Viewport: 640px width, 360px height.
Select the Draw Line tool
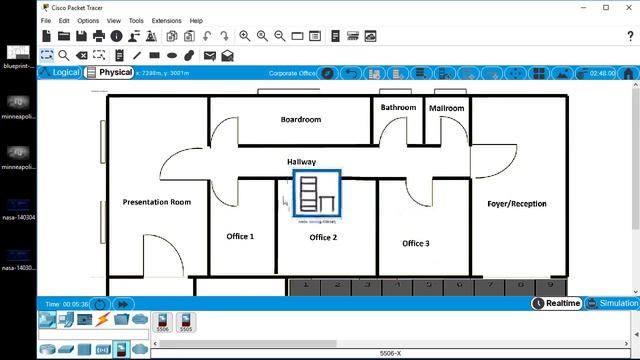[137, 56]
